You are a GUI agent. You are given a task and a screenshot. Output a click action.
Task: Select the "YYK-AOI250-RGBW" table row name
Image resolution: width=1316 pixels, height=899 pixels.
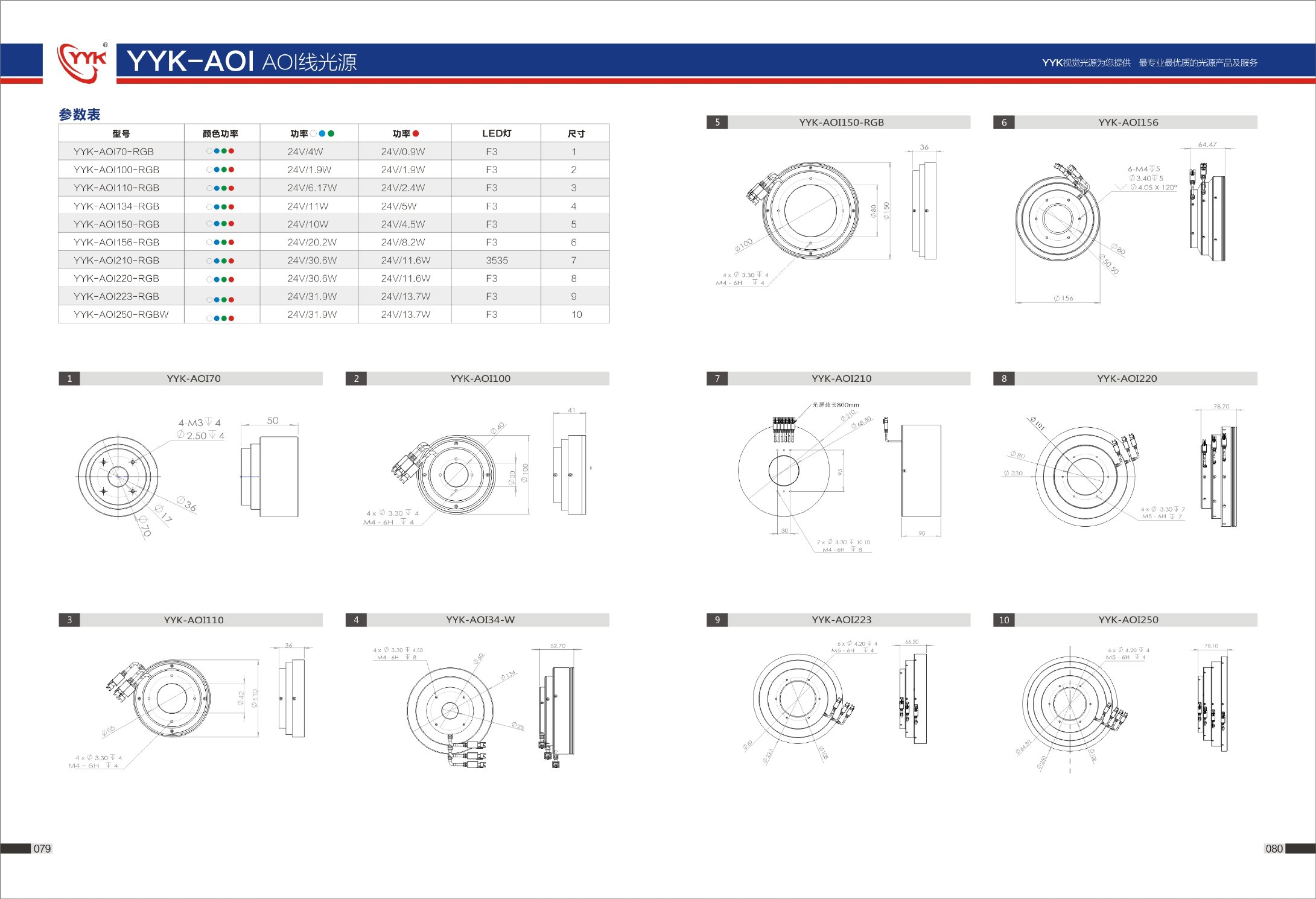pyautogui.click(x=121, y=314)
